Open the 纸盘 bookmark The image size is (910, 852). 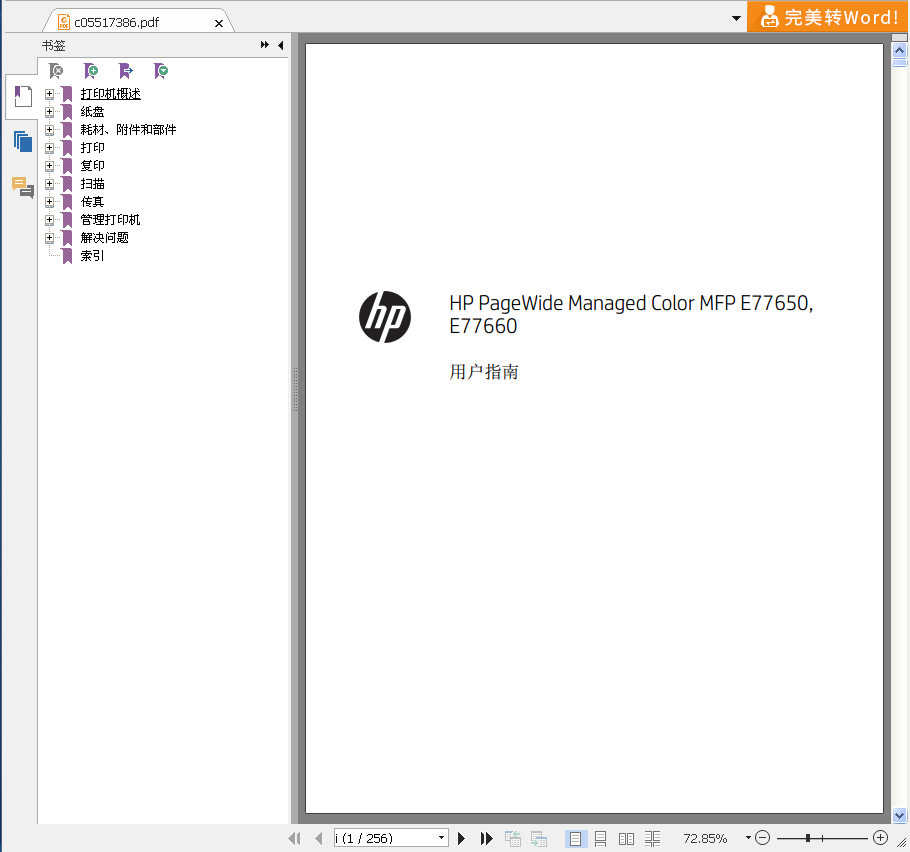coord(92,111)
